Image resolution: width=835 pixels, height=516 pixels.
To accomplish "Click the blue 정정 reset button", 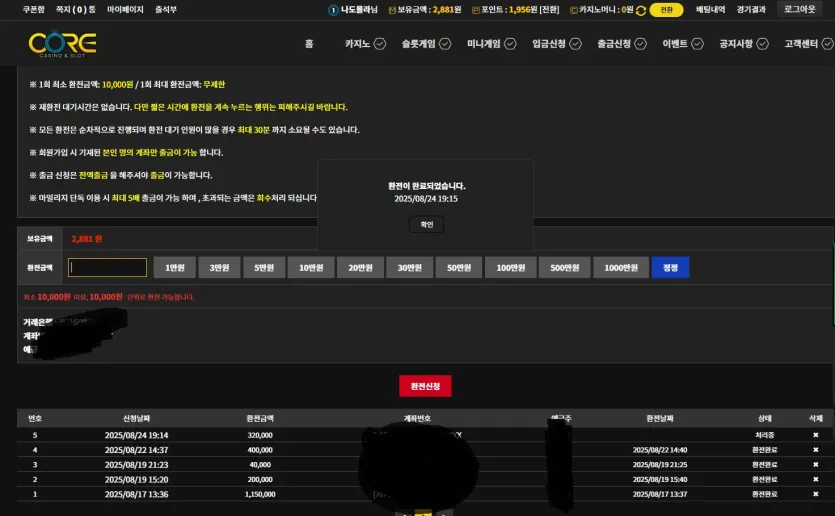I will click(670, 267).
